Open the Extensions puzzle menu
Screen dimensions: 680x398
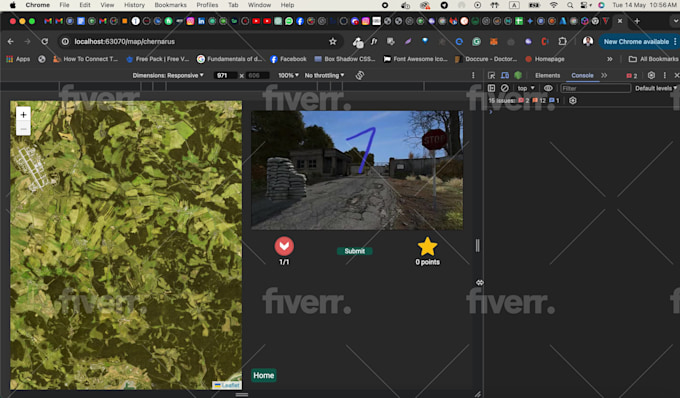[x=562, y=42]
